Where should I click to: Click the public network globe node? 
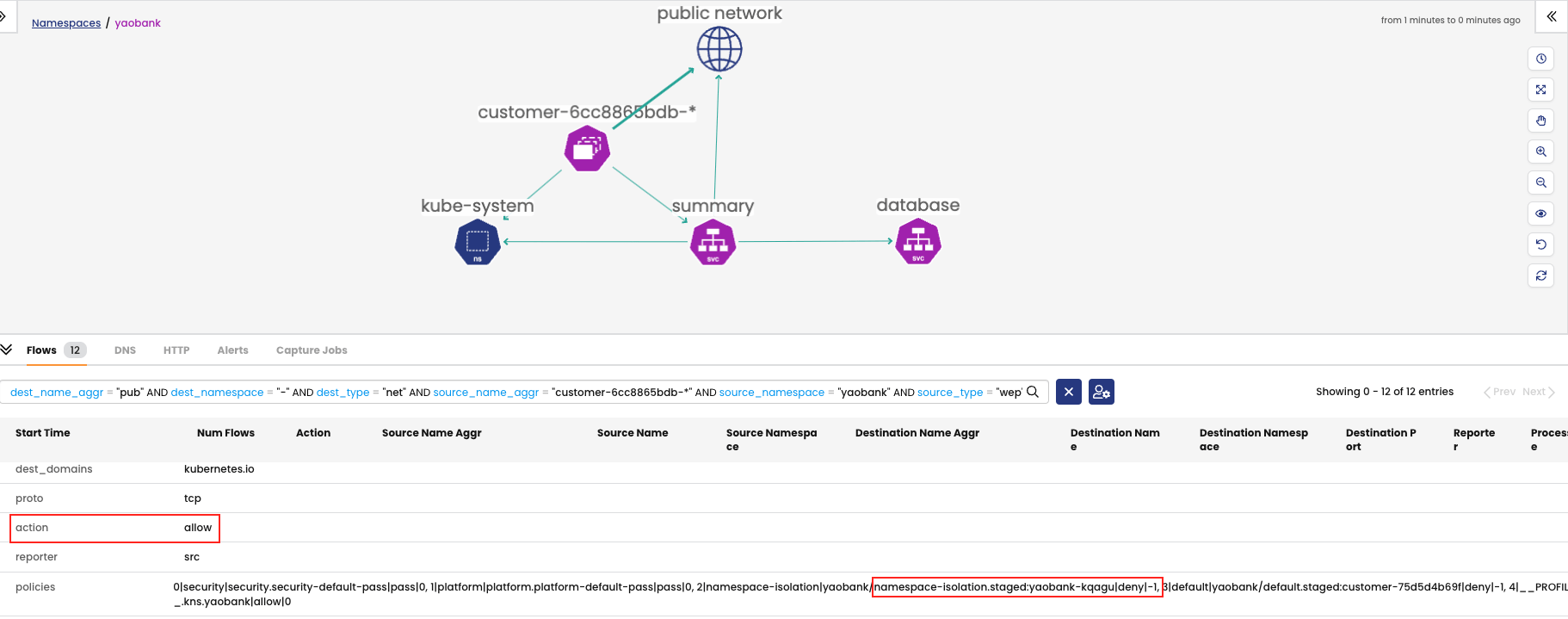tap(719, 49)
